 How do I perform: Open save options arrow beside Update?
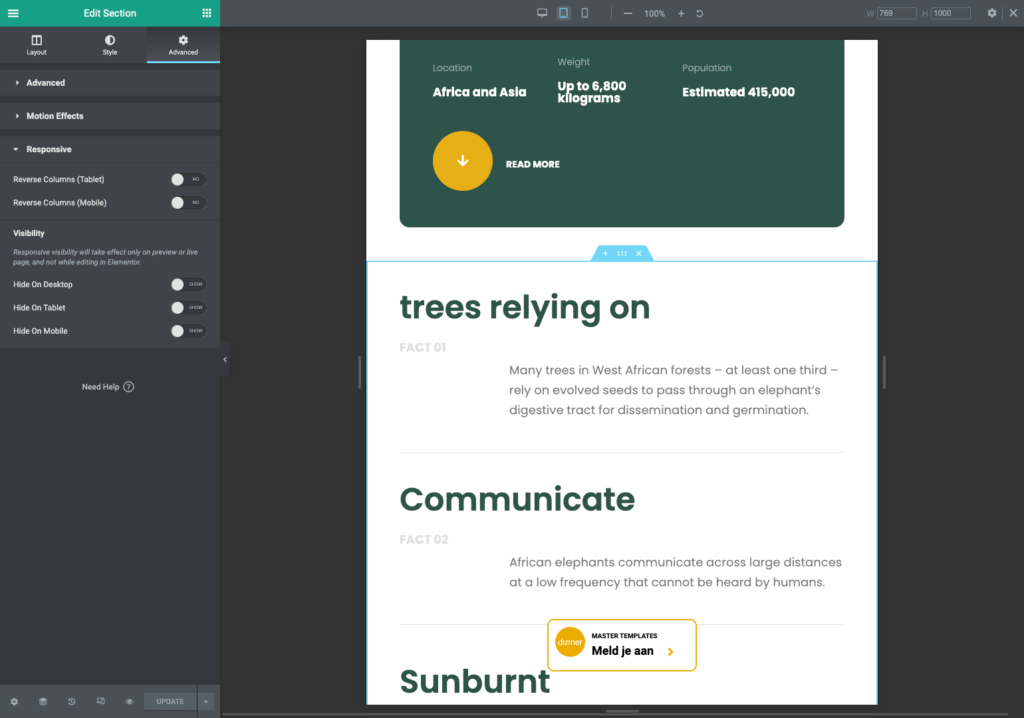206,701
